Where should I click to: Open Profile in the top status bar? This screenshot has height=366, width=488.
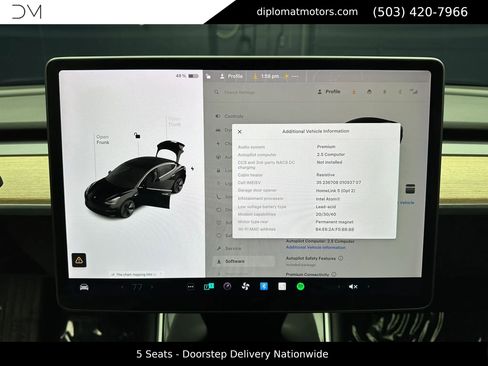[x=231, y=76]
